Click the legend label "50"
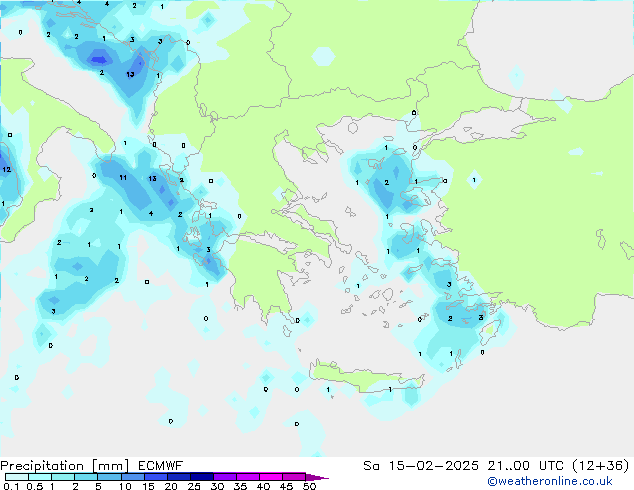The height and width of the screenshot is (490, 634). [309, 486]
